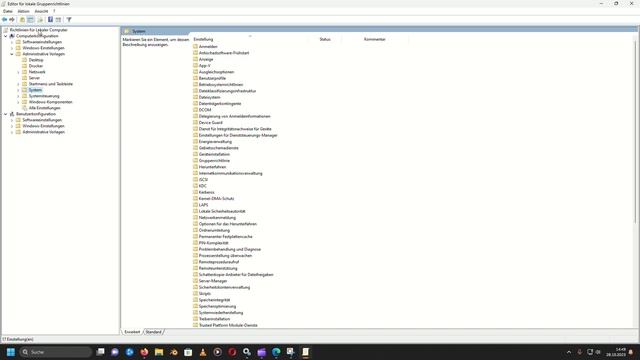
Task: Click the vertical scrollbar of the settings list
Action: tap(635, 131)
